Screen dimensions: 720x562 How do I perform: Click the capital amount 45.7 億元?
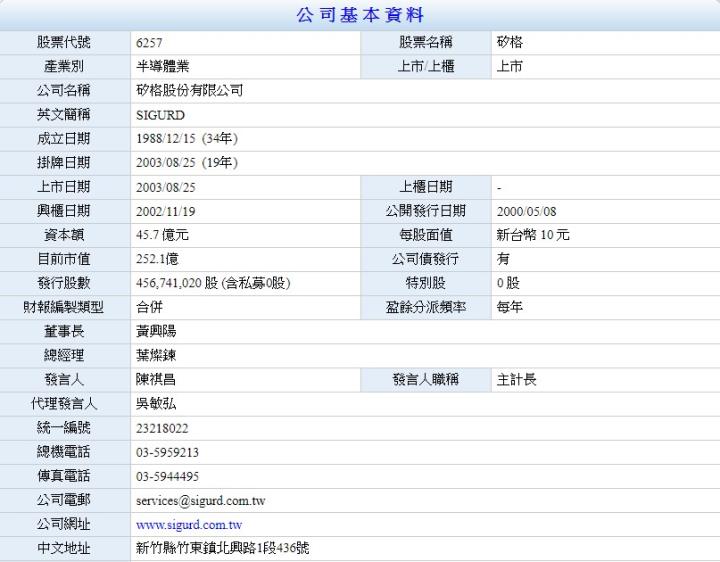point(162,235)
